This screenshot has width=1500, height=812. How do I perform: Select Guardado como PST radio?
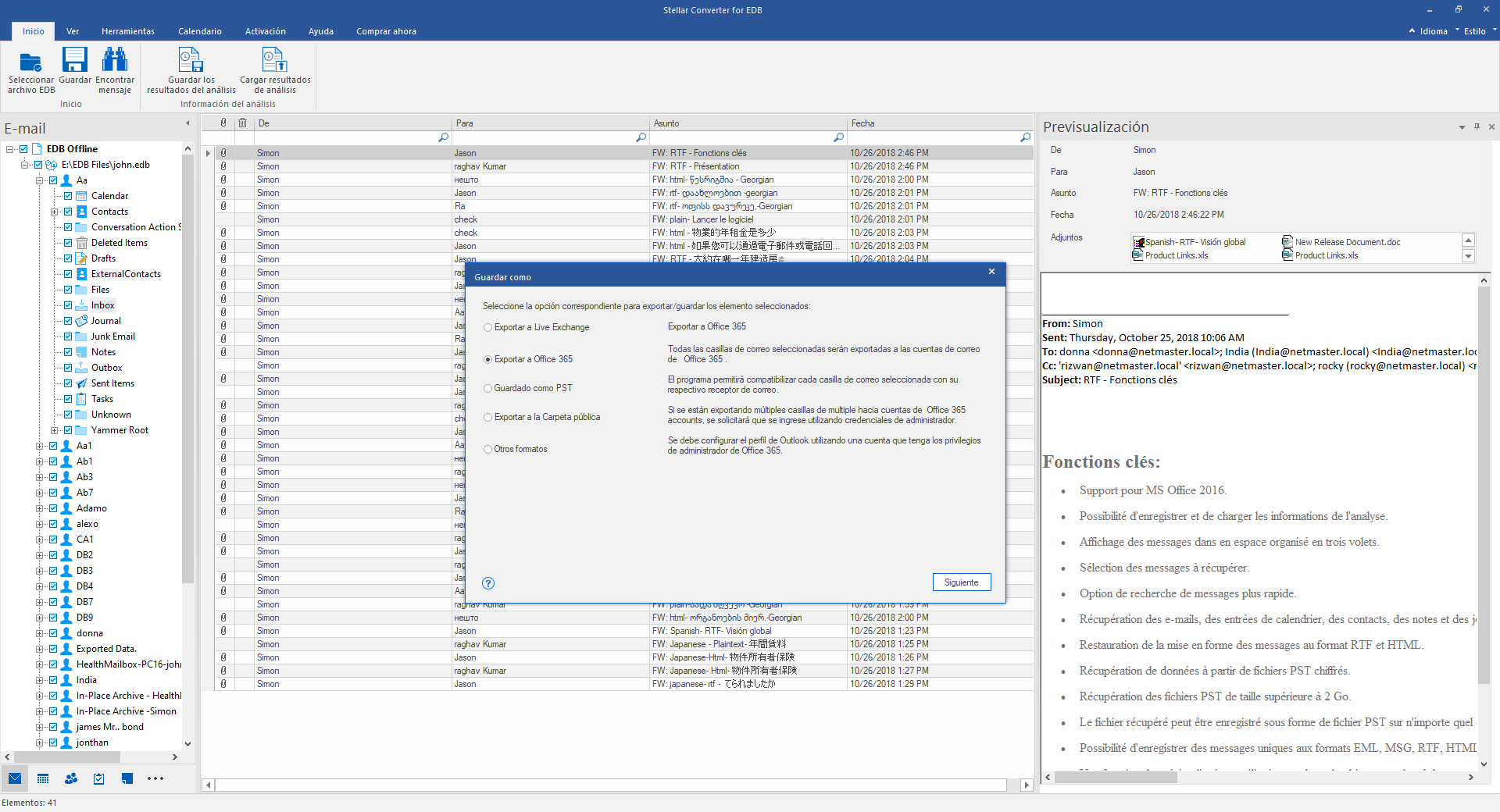click(488, 389)
